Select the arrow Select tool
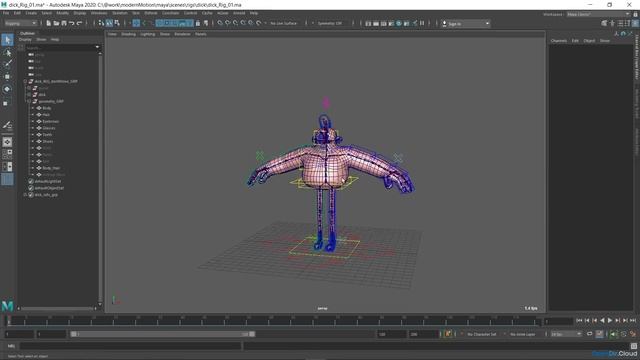The width and height of the screenshot is (640, 360). tap(7, 40)
